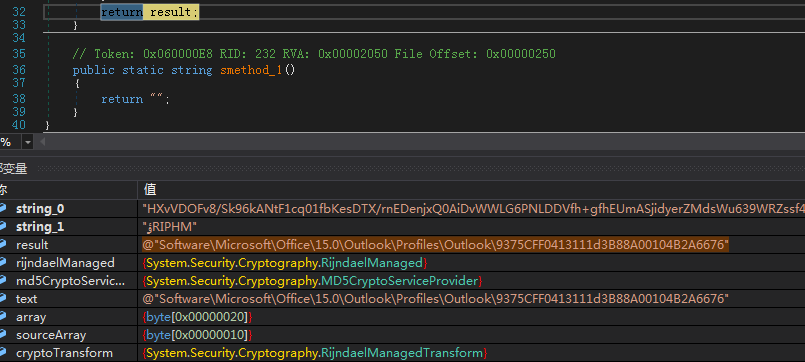Select the rijndaelManaged variable name
The image size is (805, 362).
point(65,263)
